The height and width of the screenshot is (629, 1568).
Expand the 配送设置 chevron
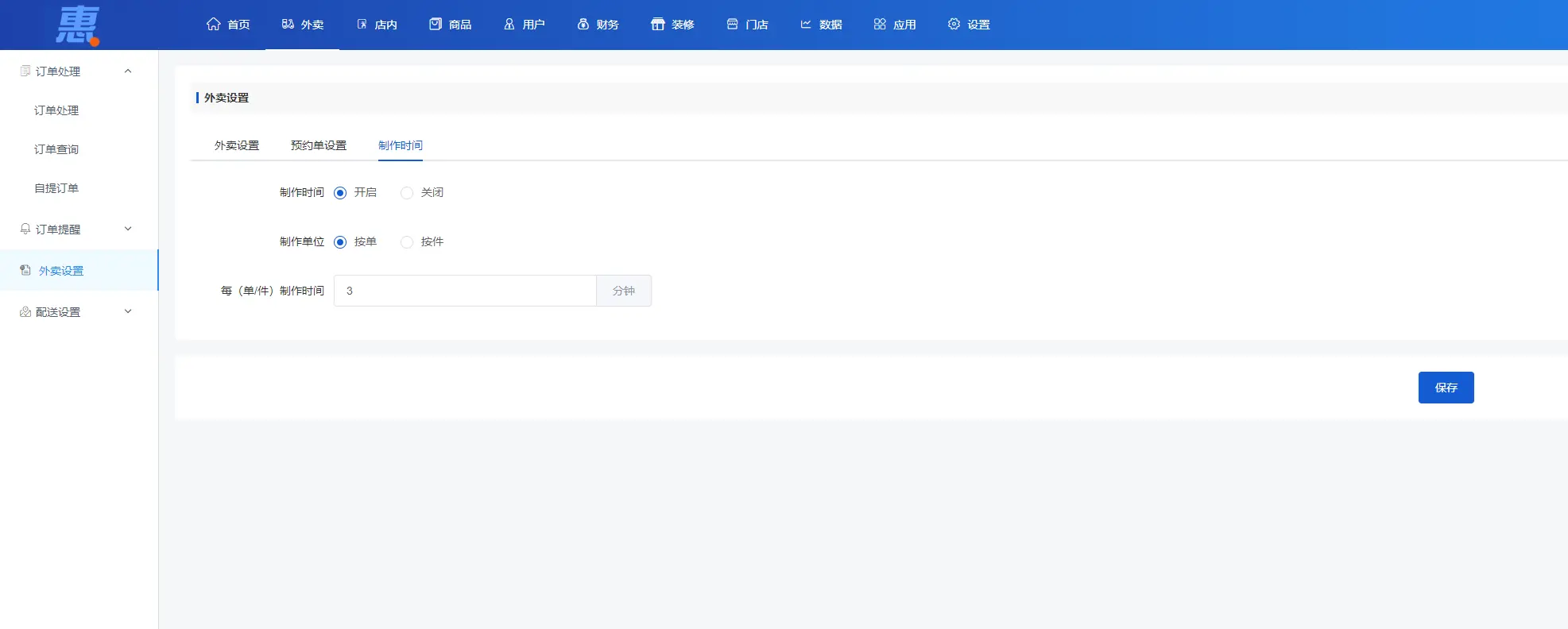point(128,311)
